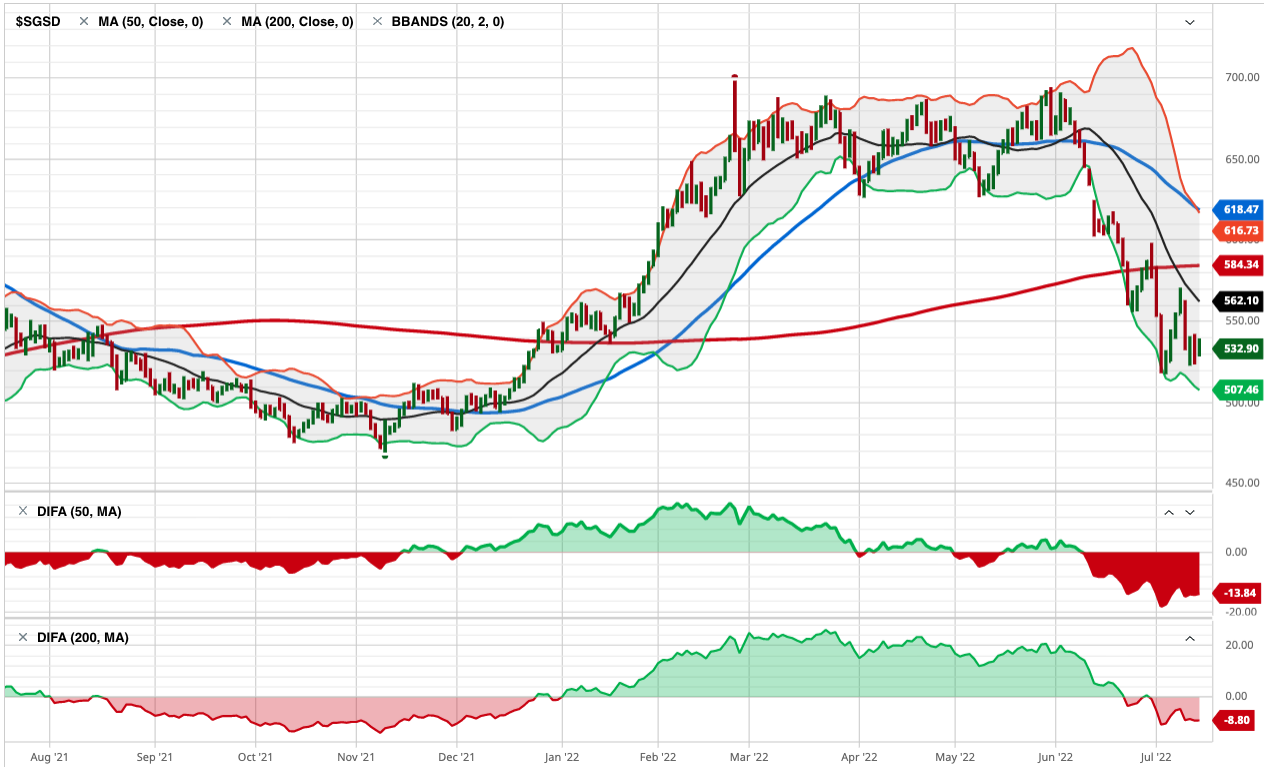
Task: Close the DIFA (200, MA) panel
Action: 22,638
